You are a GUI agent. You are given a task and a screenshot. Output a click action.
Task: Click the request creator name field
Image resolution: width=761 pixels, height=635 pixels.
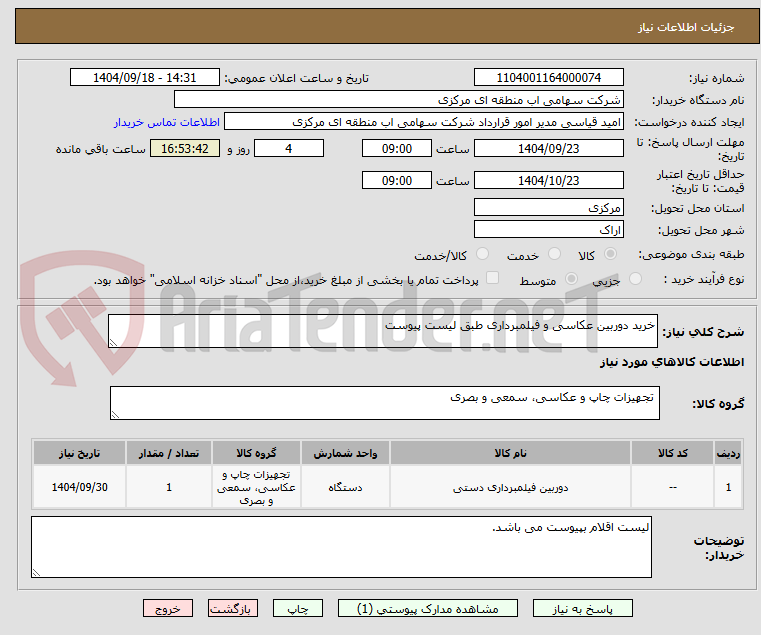coord(424,122)
